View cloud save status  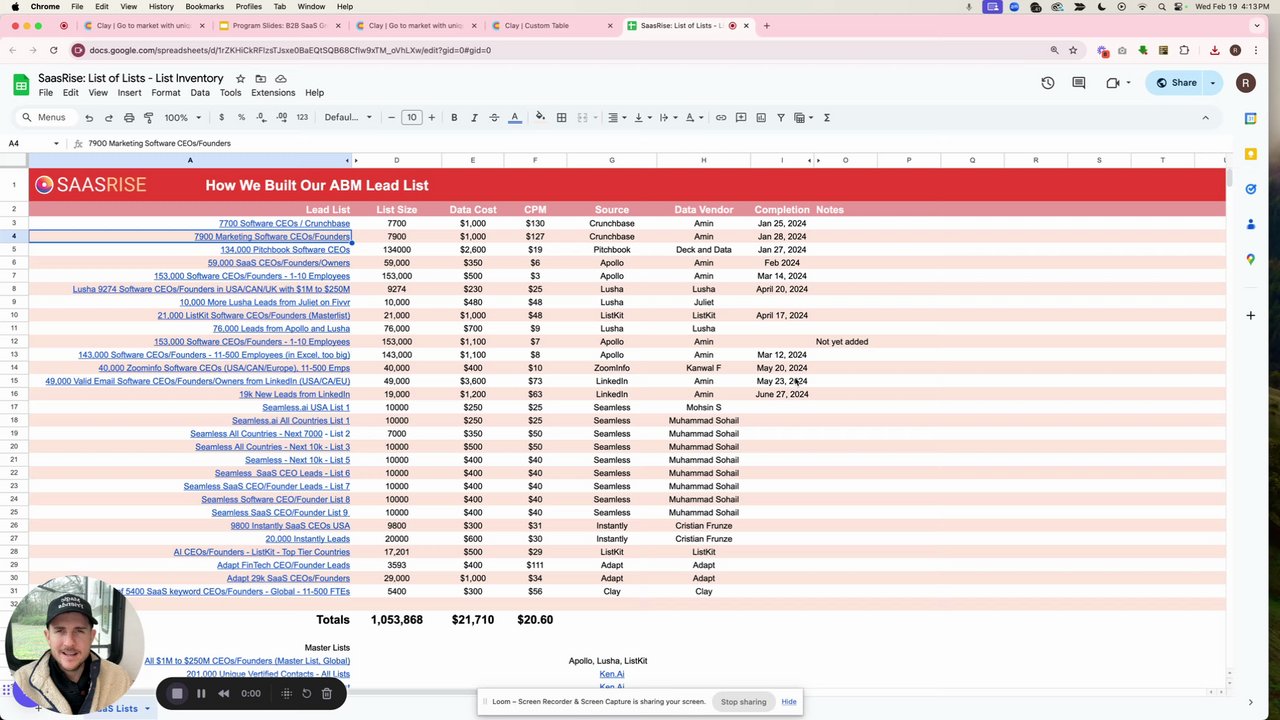[281, 78]
